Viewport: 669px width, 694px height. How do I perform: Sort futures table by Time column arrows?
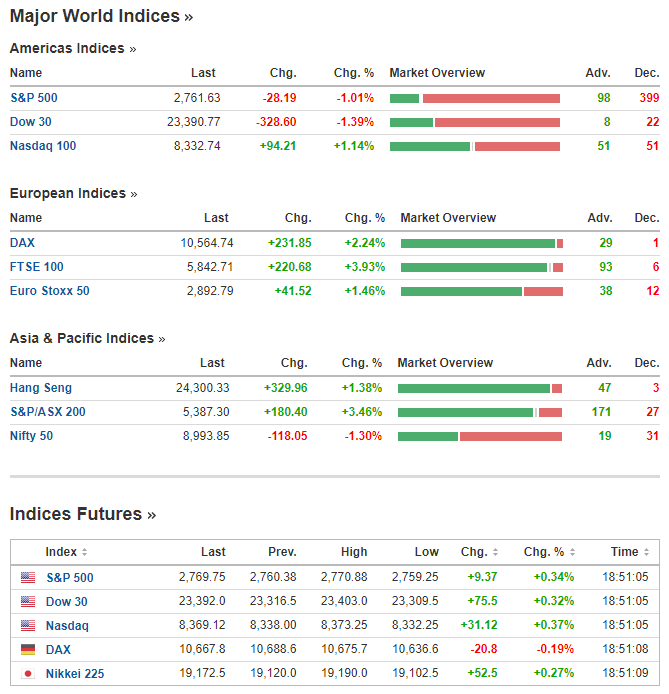(x=646, y=552)
